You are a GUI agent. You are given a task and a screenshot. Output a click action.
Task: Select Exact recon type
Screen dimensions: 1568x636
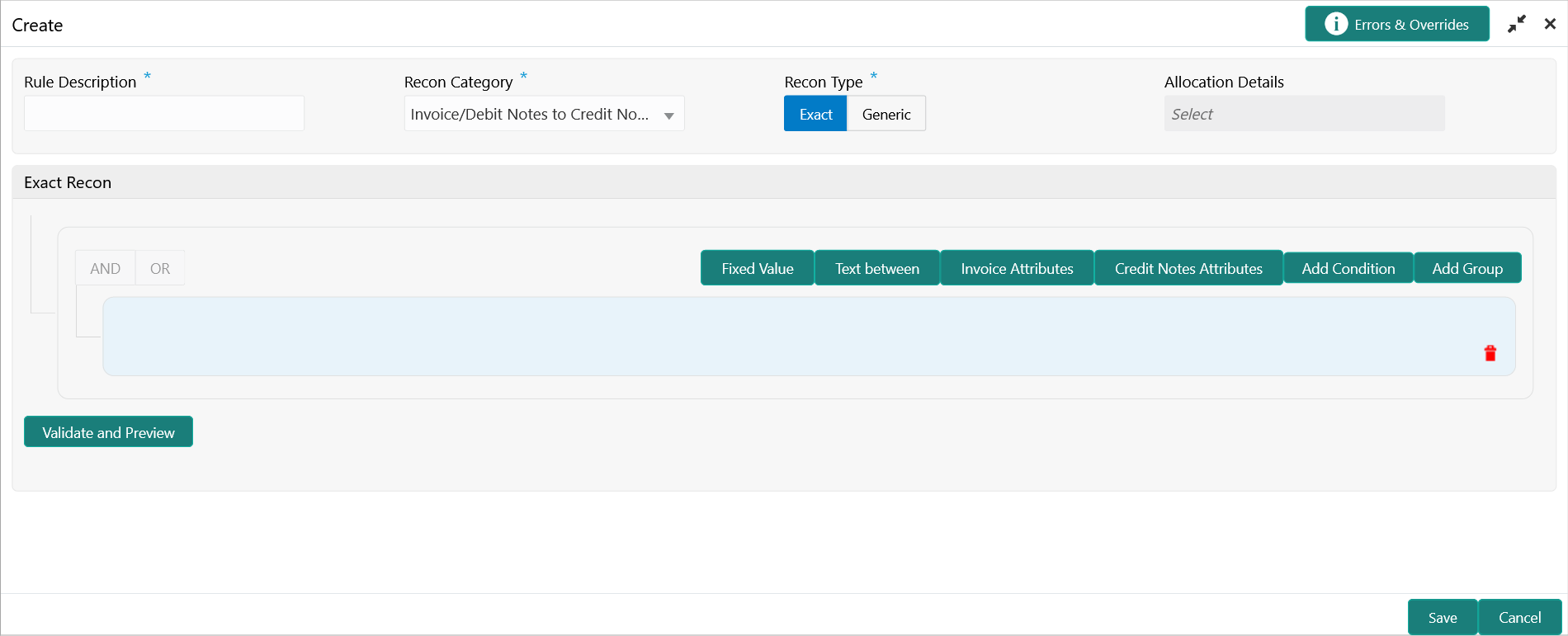(x=815, y=114)
